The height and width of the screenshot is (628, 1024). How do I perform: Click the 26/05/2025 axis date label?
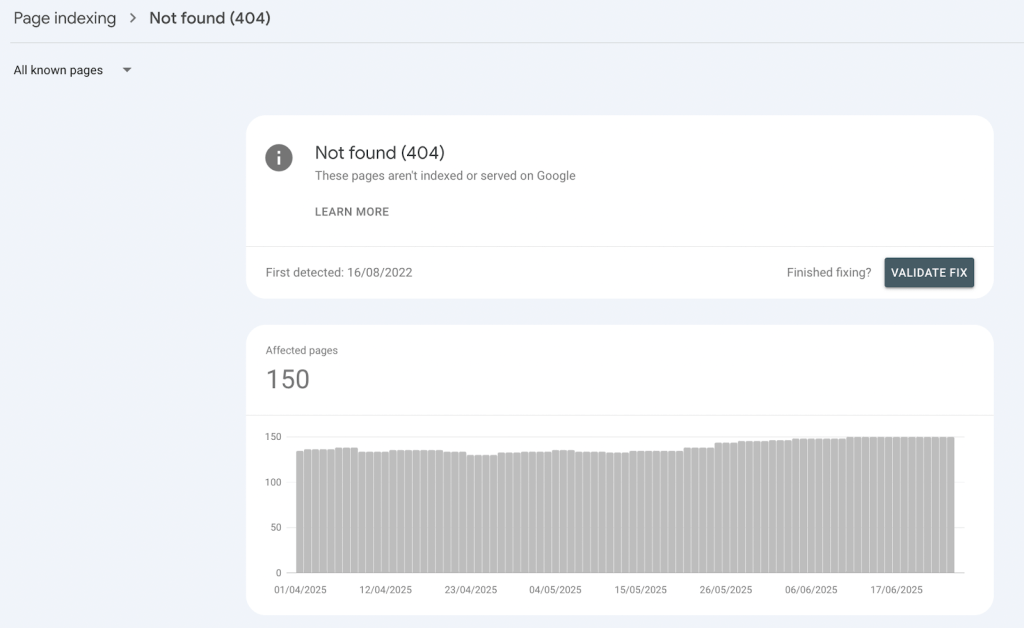[x=726, y=589]
